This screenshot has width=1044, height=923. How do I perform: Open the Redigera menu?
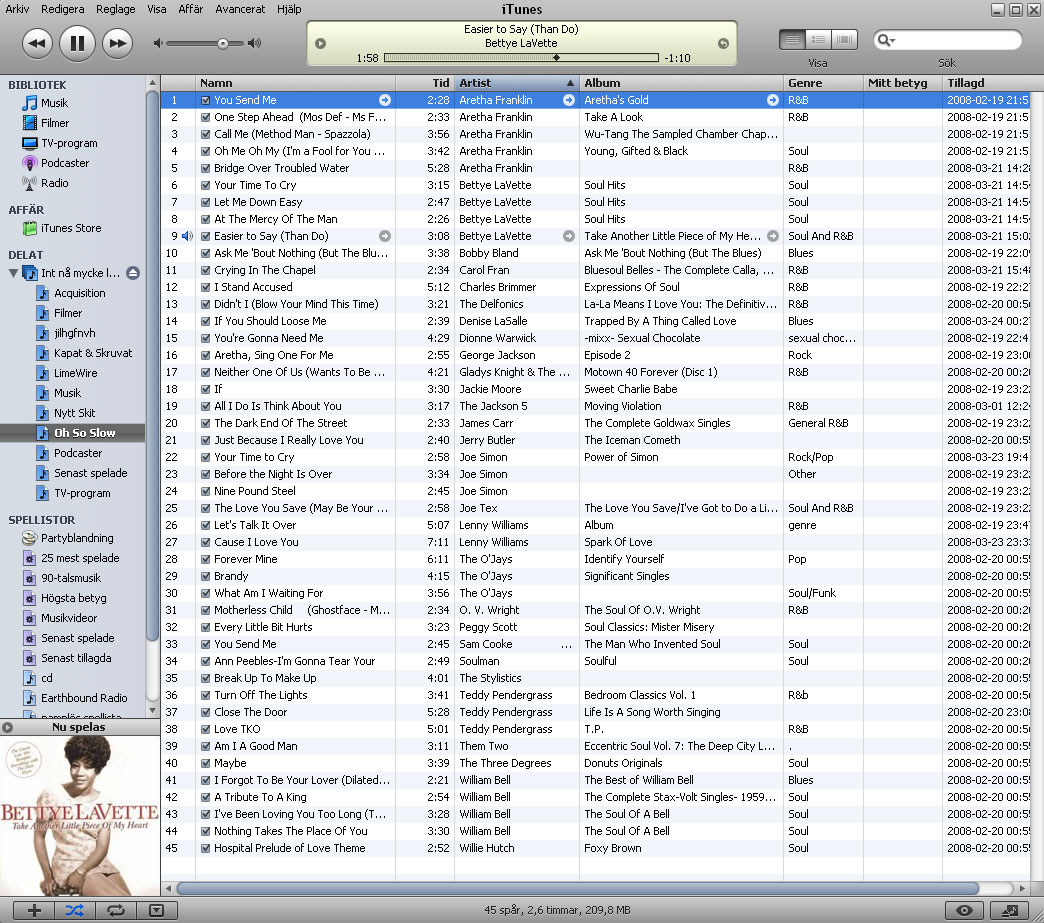(x=63, y=9)
